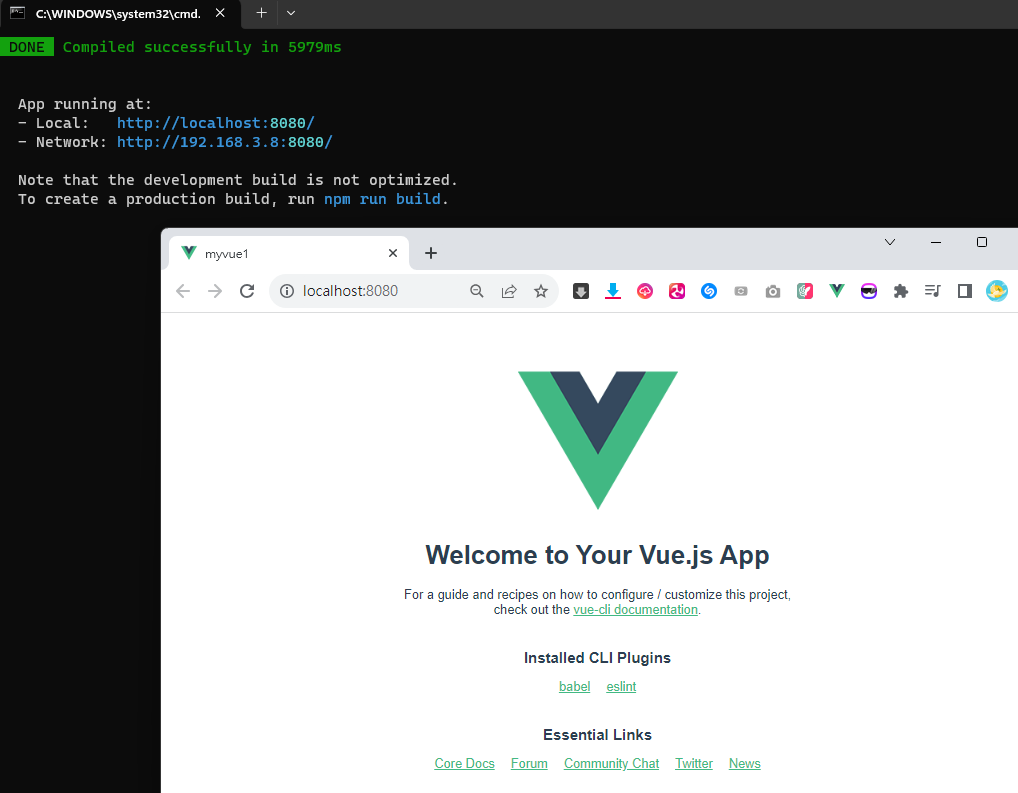Open the http://localhost:8080/ link in terminal
Viewport: 1018px width, 793px height.
click(x=216, y=123)
